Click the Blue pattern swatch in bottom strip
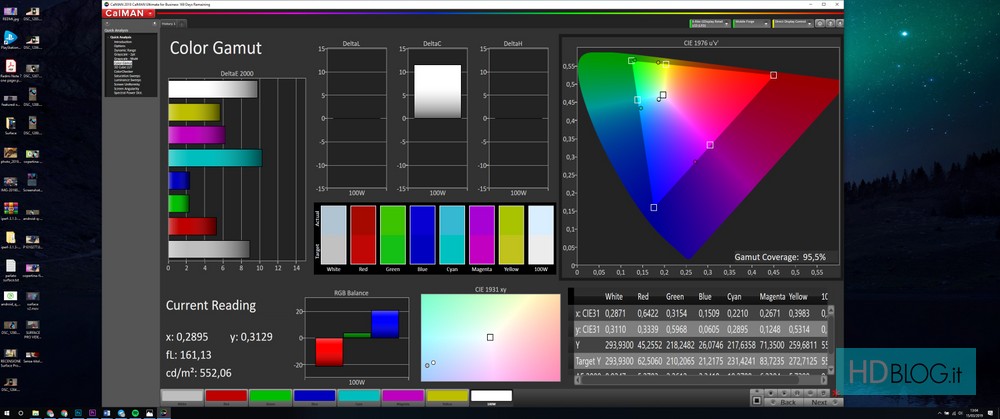This screenshot has width=1000, height=419. click(x=314, y=396)
